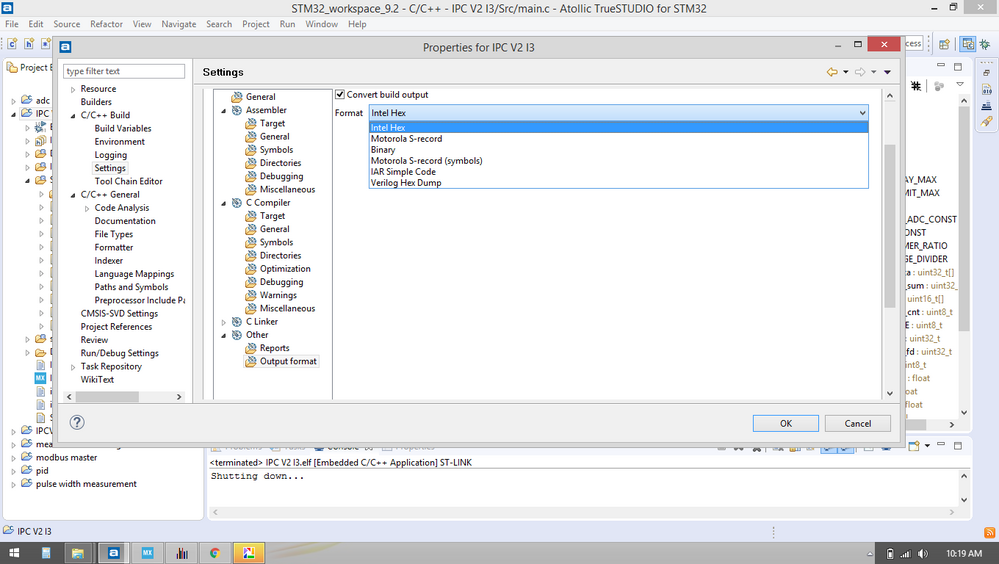
Task: Open Windows Start menu
Action: 12,553
